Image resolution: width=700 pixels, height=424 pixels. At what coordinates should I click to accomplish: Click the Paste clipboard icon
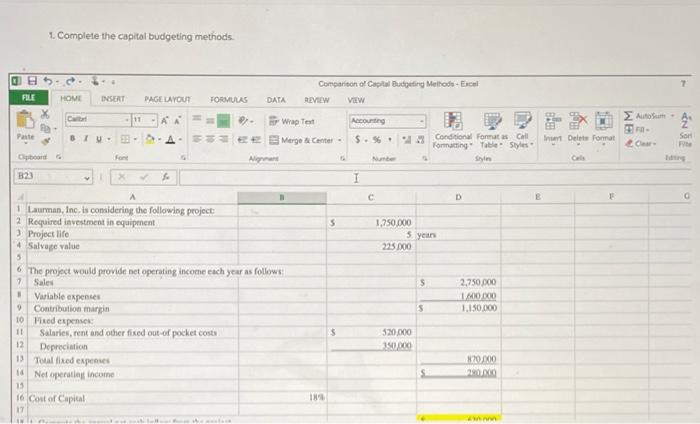point(25,120)
